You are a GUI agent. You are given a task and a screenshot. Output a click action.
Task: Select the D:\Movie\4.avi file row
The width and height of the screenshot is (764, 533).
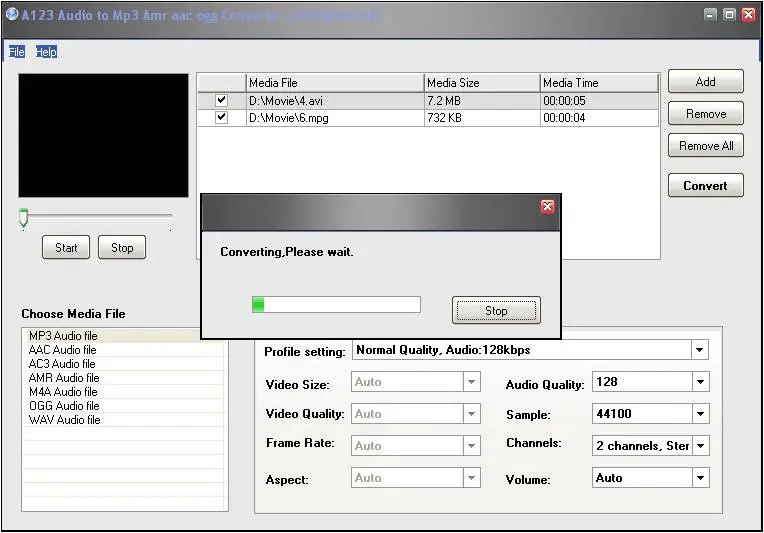428,101
